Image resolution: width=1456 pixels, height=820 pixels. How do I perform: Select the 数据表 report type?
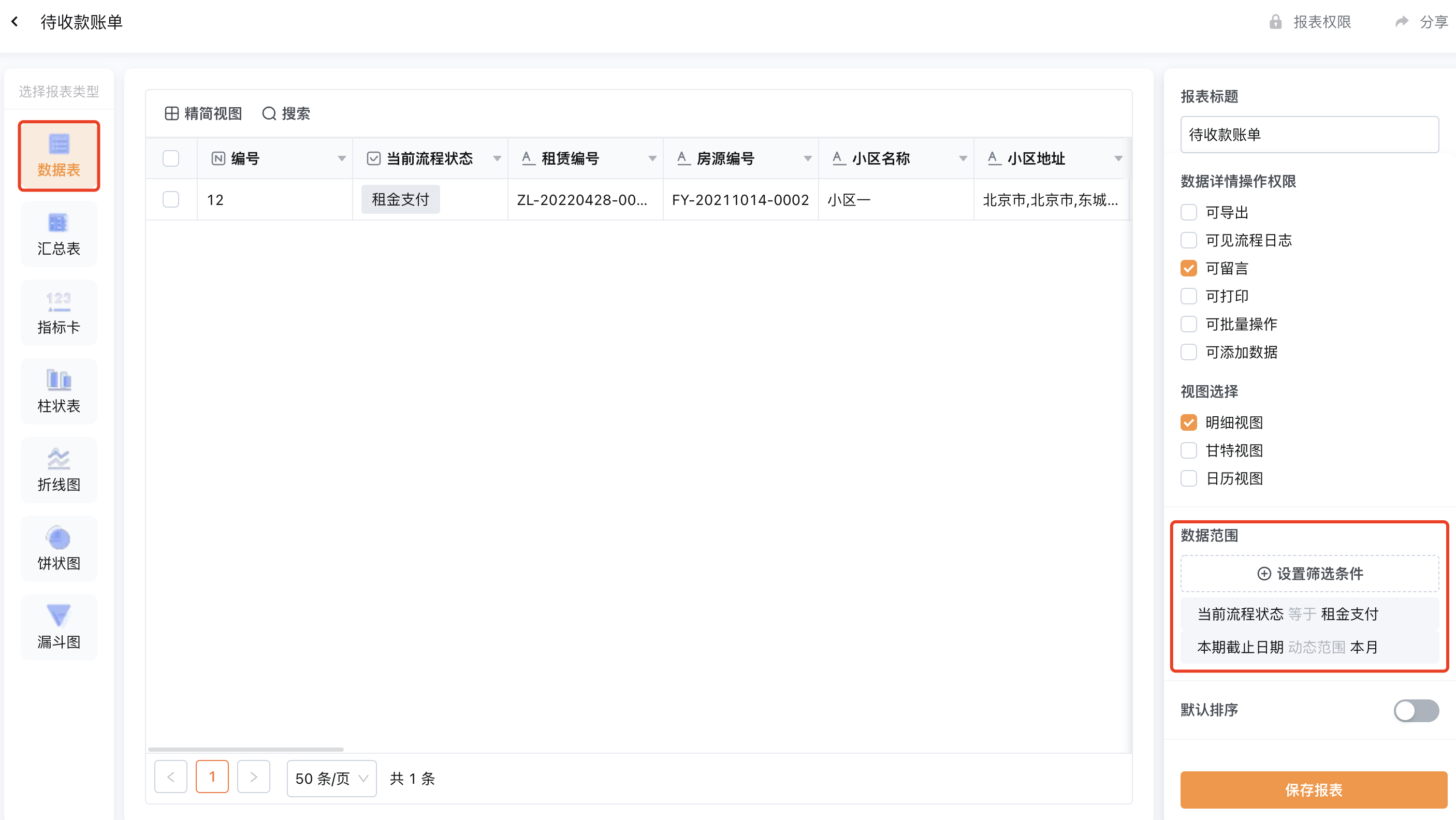click(x=59, y=155)
